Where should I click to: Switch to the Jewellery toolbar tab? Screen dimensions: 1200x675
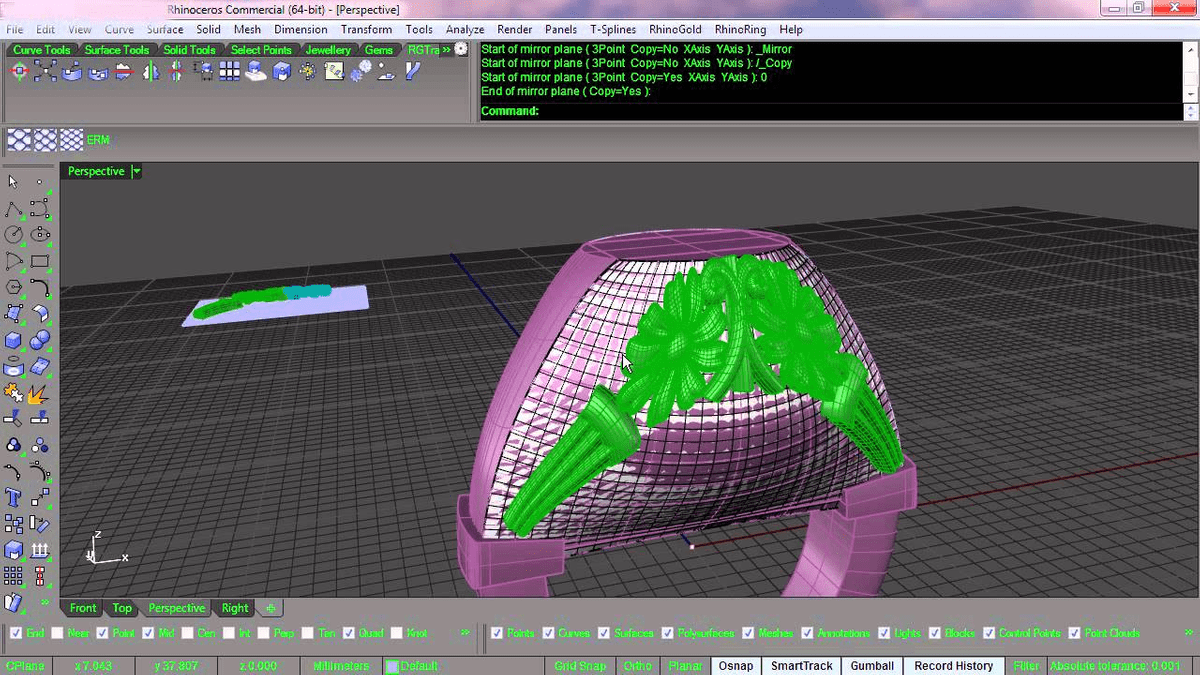[328, 50]
